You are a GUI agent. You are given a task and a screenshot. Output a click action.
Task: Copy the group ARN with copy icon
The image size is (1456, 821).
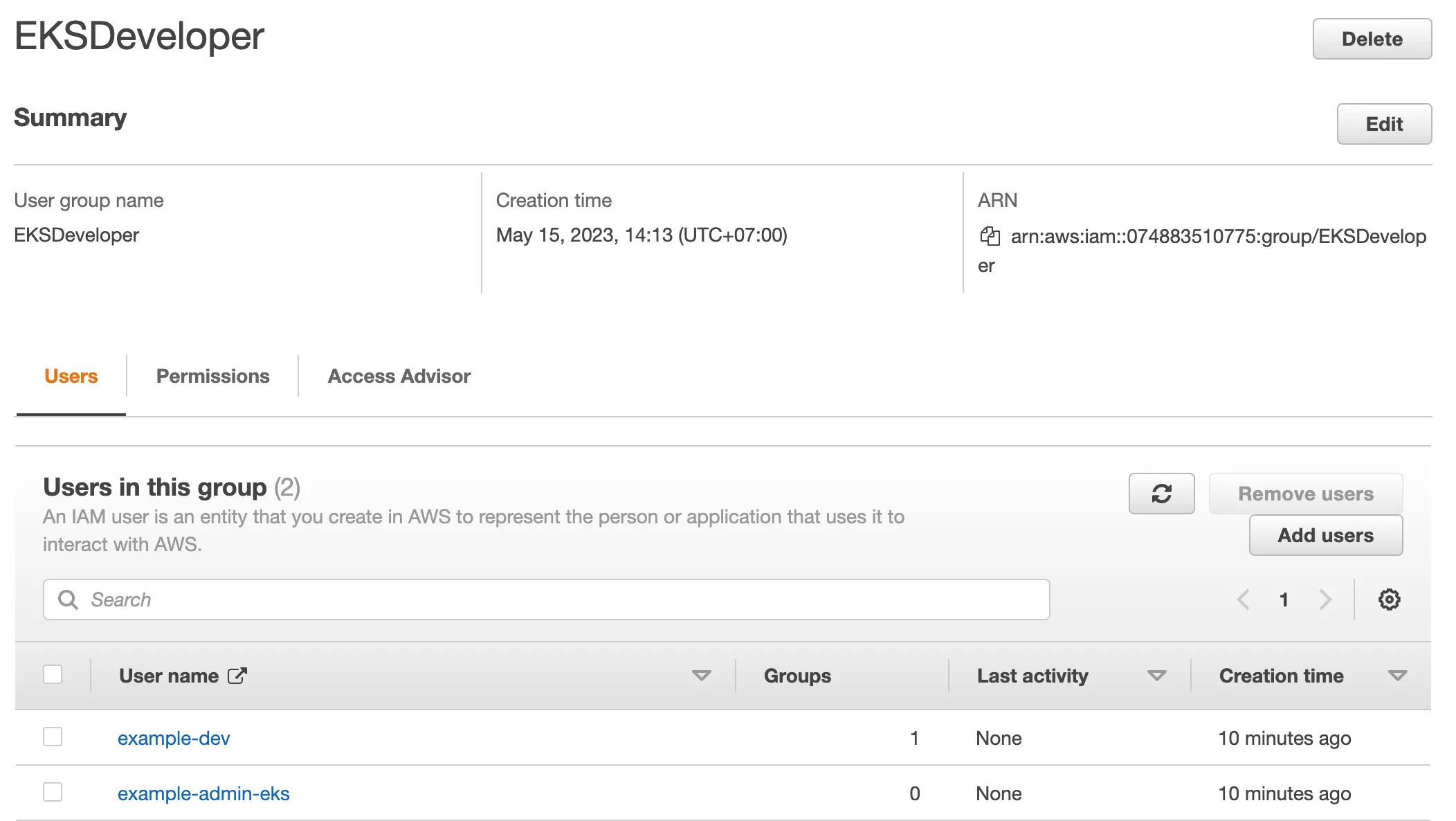click(990, 237)
